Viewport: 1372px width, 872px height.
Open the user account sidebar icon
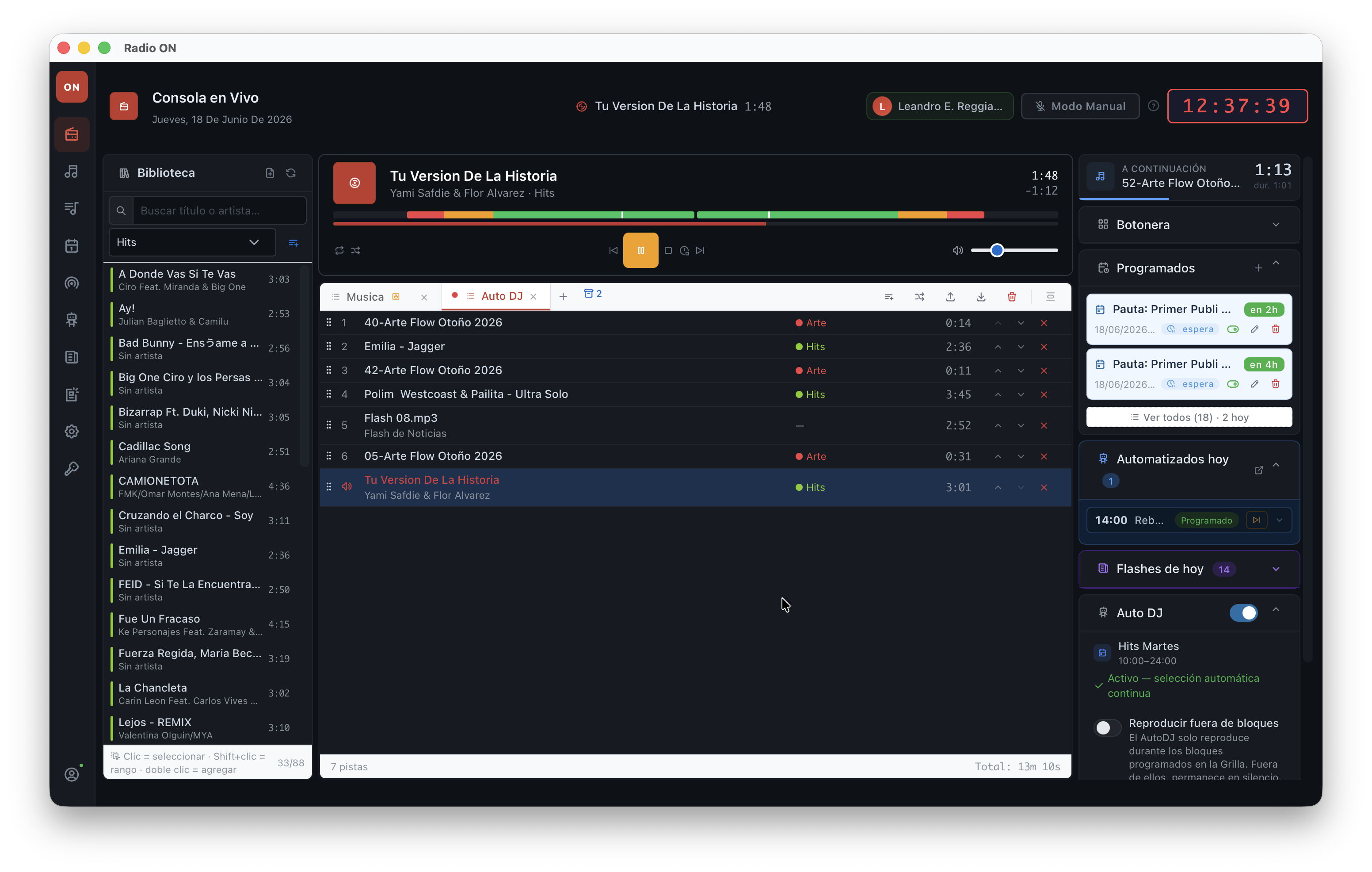(72, 775)
